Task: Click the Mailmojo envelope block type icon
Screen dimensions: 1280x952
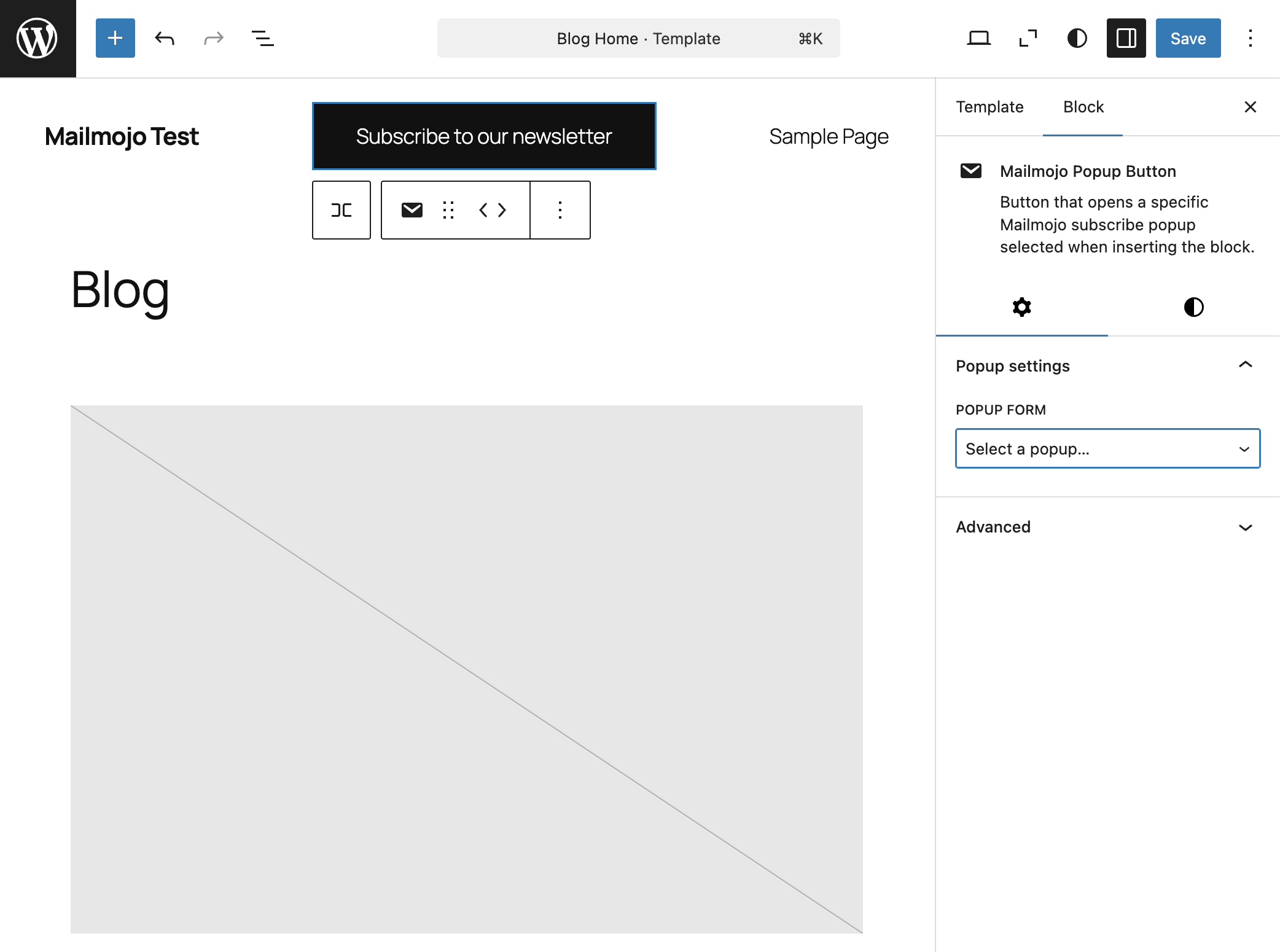Action: click(412, 210)
